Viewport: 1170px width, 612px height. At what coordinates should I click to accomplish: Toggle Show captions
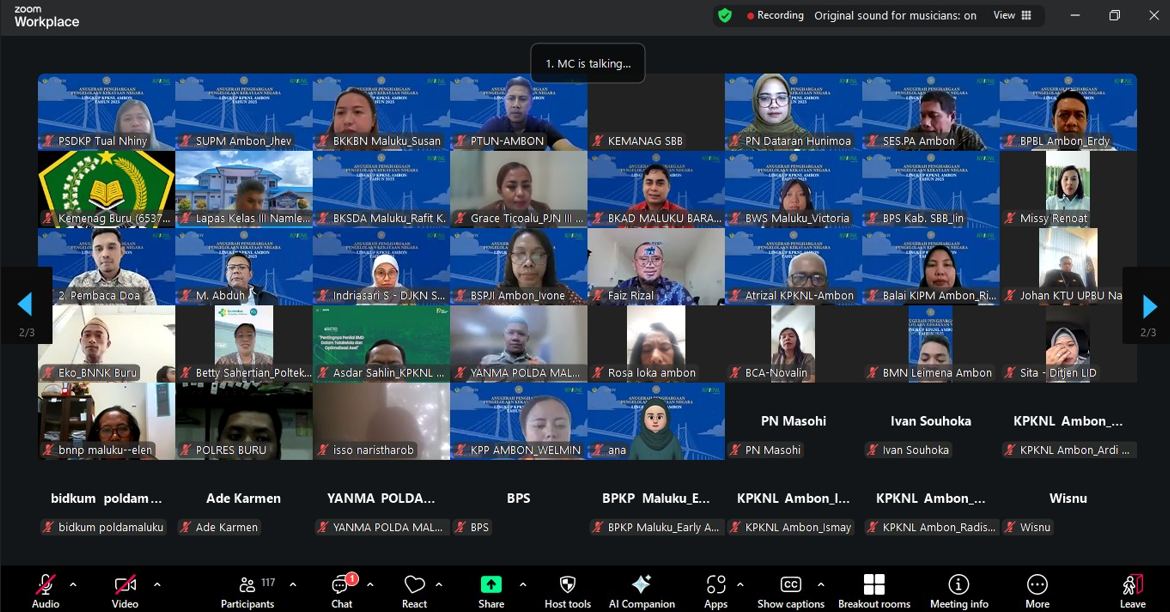[x=790, y=589]
